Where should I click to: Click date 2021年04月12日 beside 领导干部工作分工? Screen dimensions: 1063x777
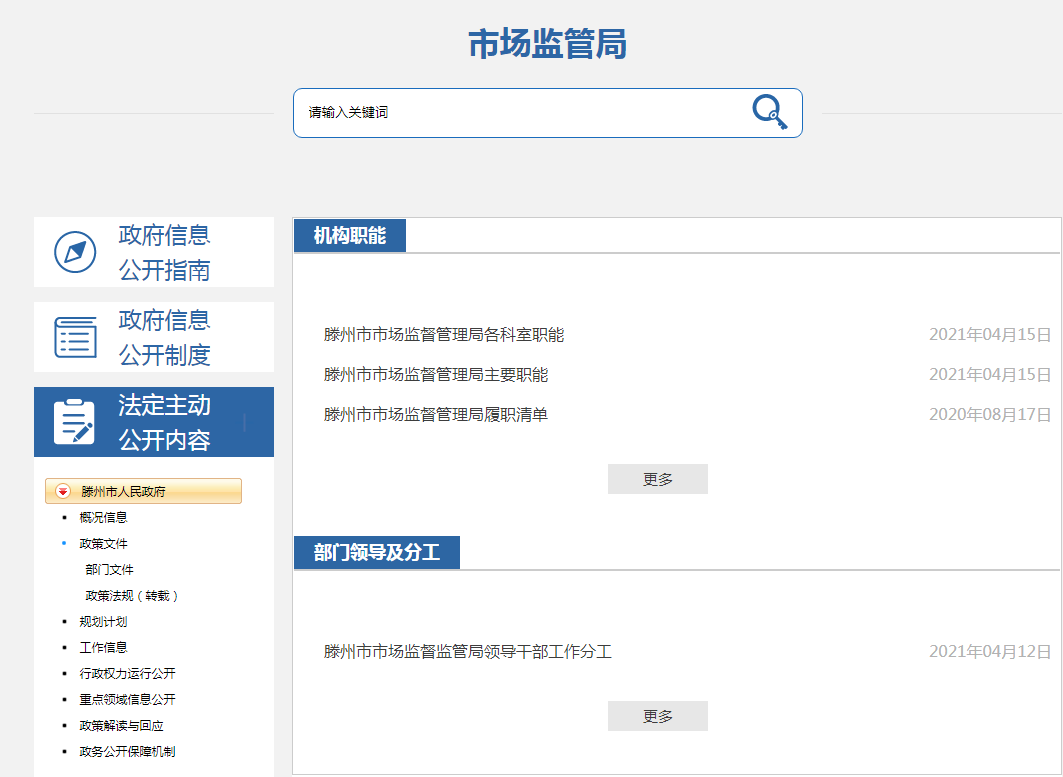[990, 652]
